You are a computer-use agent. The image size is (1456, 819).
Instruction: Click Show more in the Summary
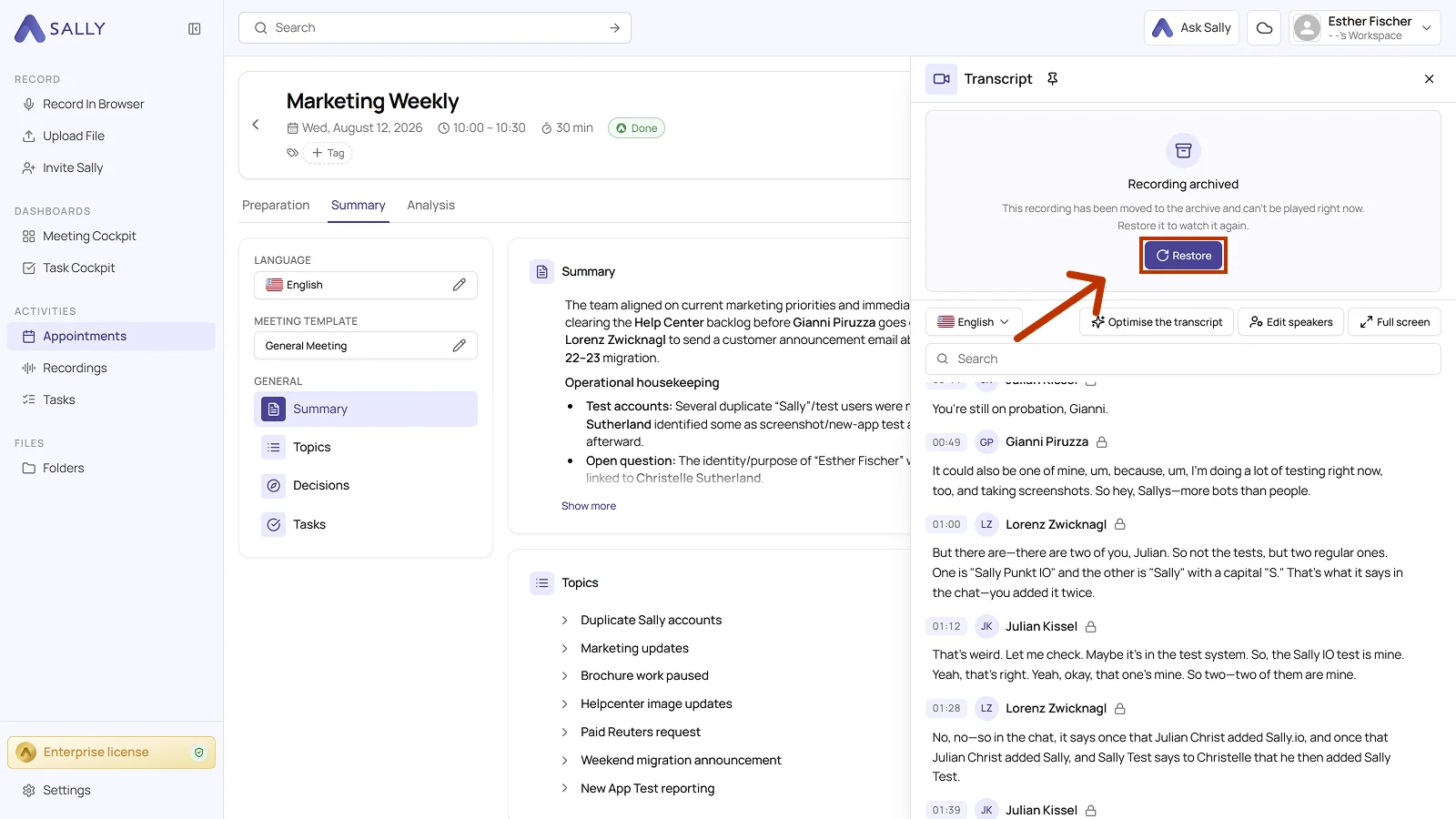tap(589, 506)
